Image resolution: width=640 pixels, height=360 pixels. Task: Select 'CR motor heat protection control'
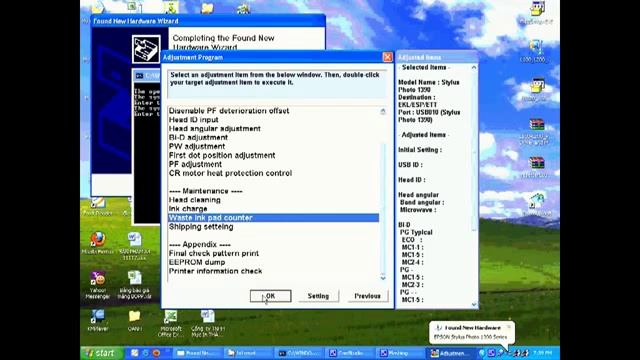point(231,173)
